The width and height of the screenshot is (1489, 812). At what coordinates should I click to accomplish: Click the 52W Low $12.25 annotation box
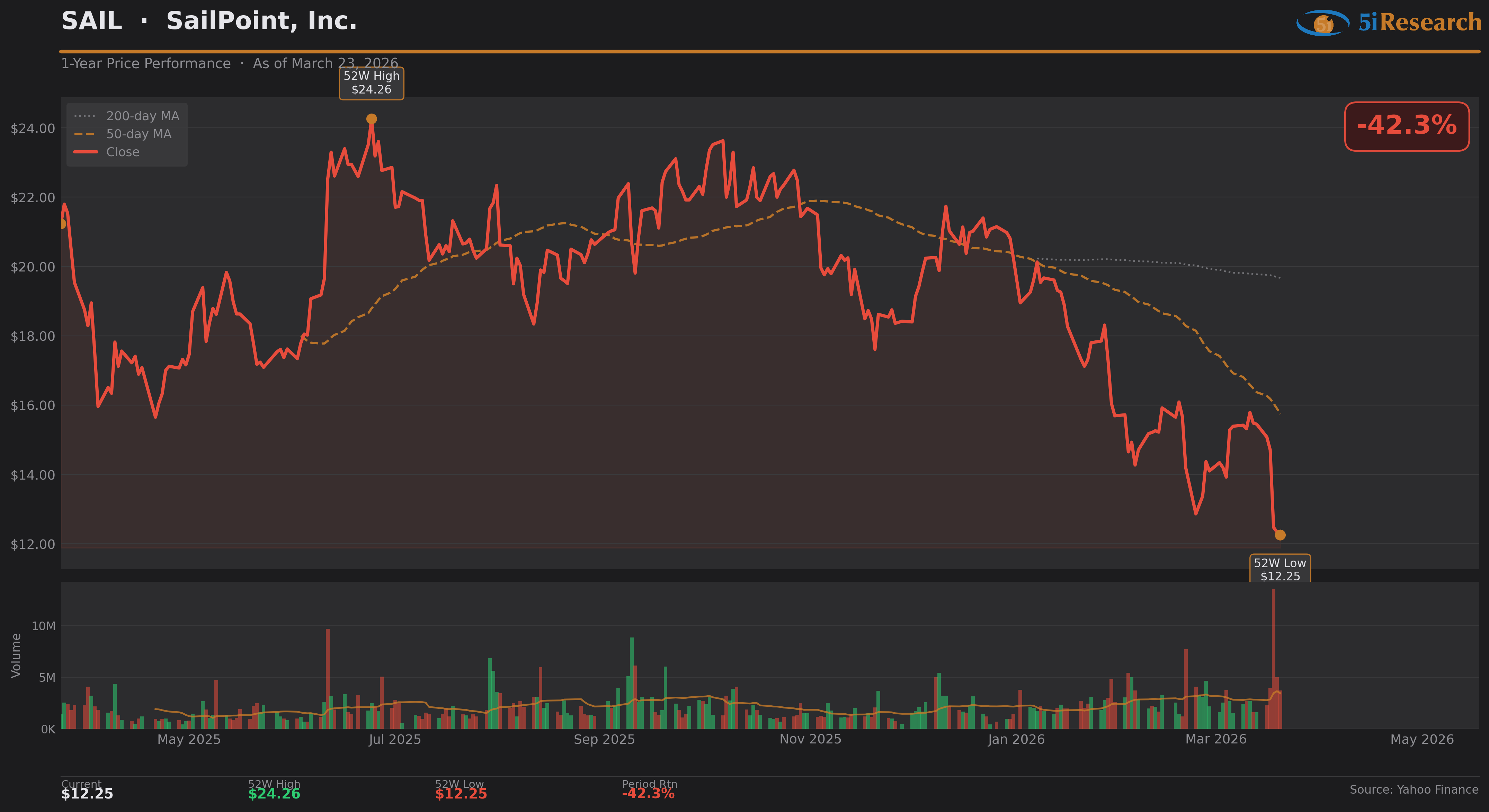(x=1280, y=569)
